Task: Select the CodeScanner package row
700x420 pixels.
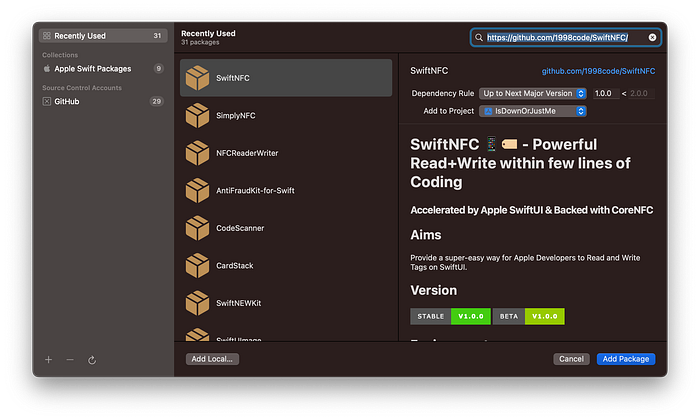Action: (x=286, y=228)
